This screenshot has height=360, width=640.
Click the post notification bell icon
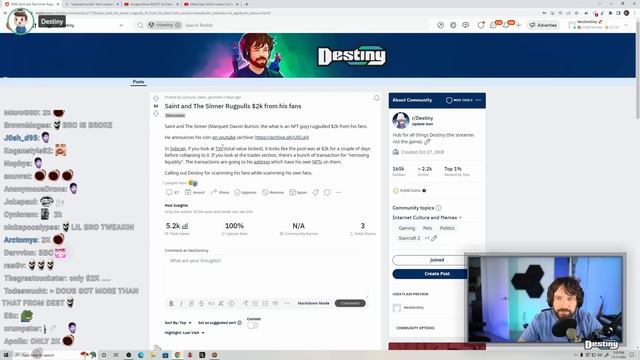tap(376, 98)
